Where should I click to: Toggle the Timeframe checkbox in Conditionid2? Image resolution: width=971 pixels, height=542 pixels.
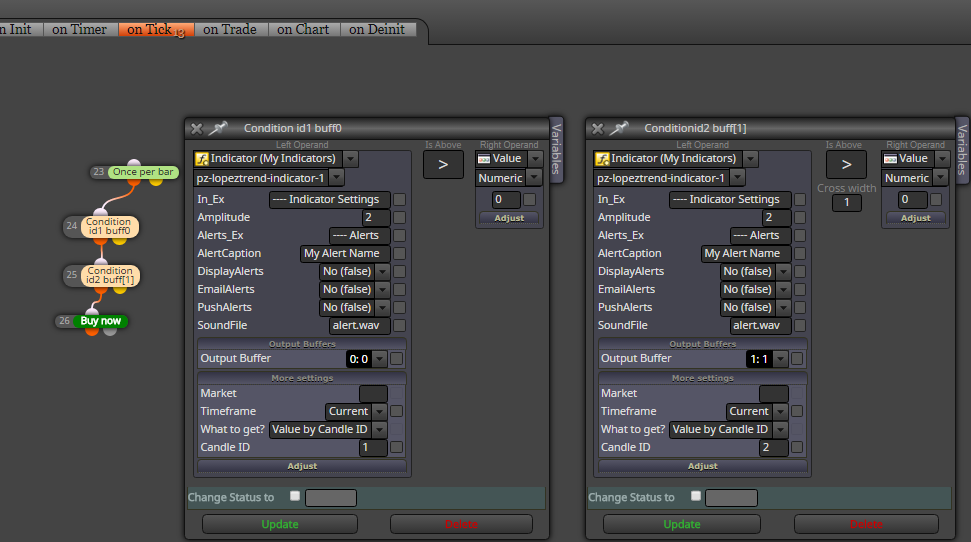pyautogui.click(x=797, y=411)
